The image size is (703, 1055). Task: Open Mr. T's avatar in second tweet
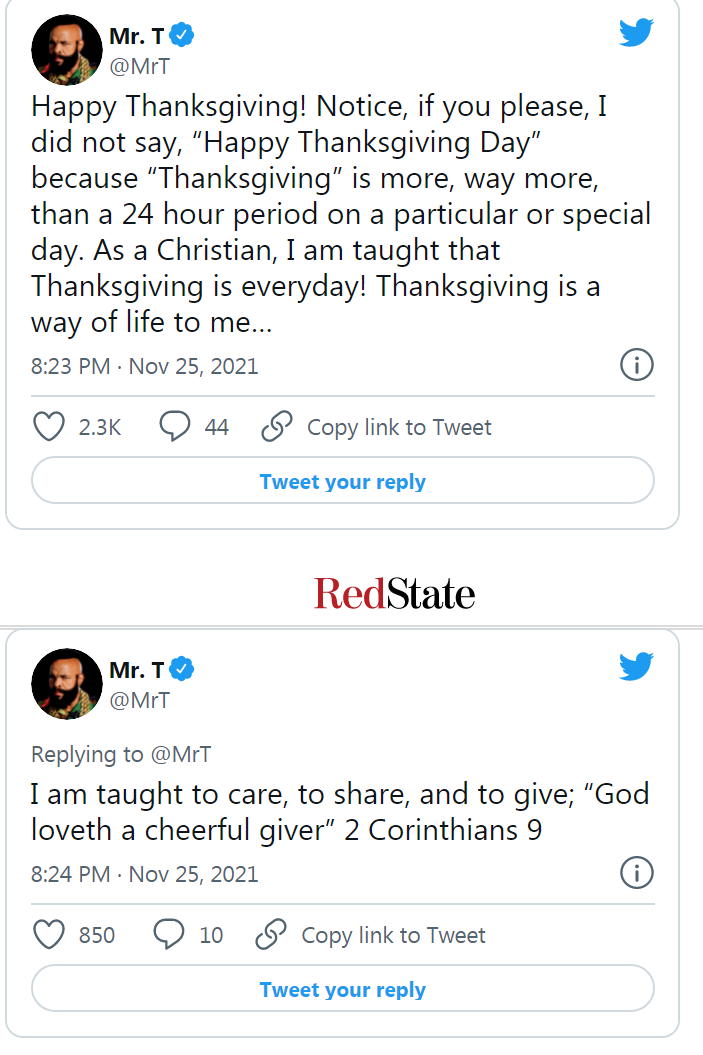pos(67,684)
